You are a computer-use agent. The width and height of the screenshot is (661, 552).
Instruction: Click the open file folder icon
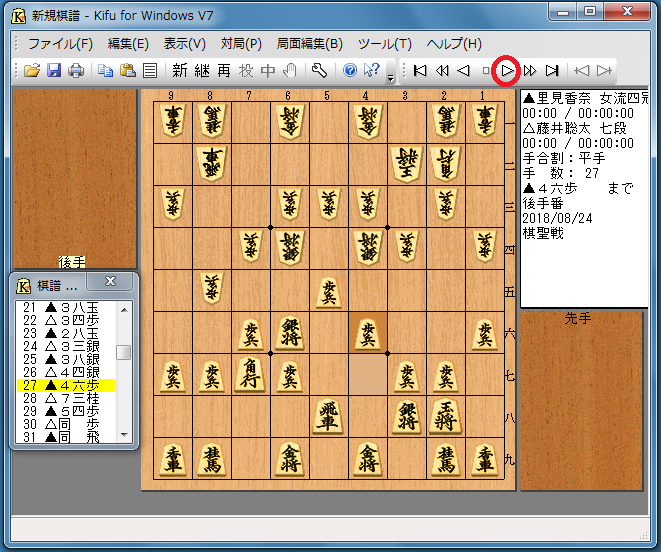(32, 71)
